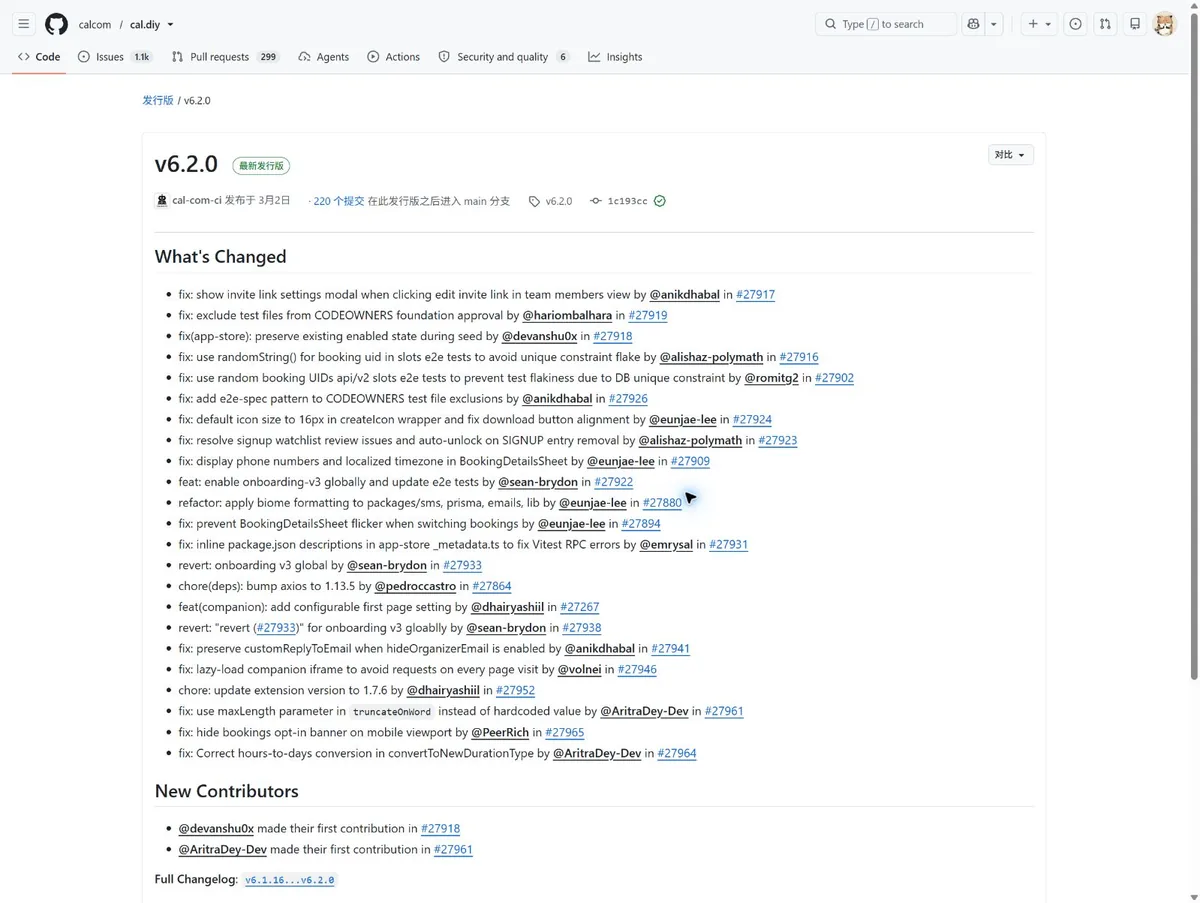Visit @pedroccastro profile link

pos(415,587)
